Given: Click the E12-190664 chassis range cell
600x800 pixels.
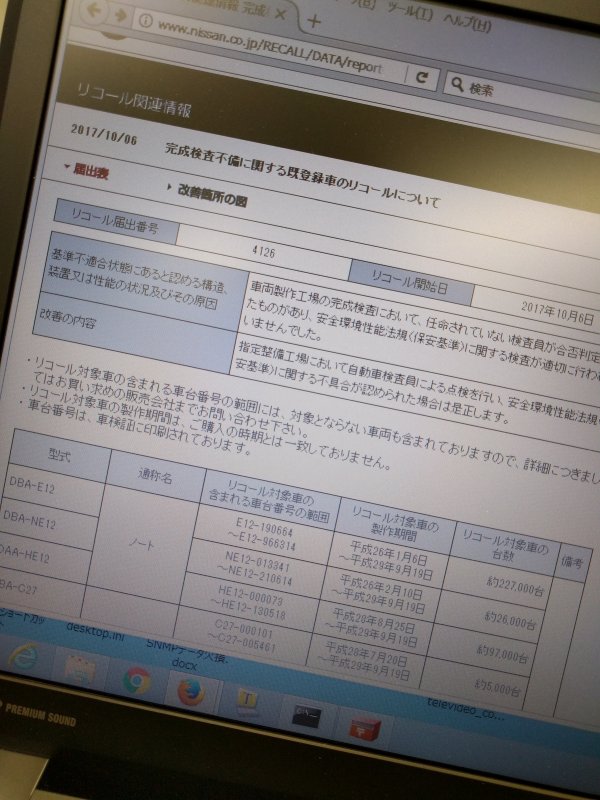Looking at the screenshot, I should (x=263, y=534).
